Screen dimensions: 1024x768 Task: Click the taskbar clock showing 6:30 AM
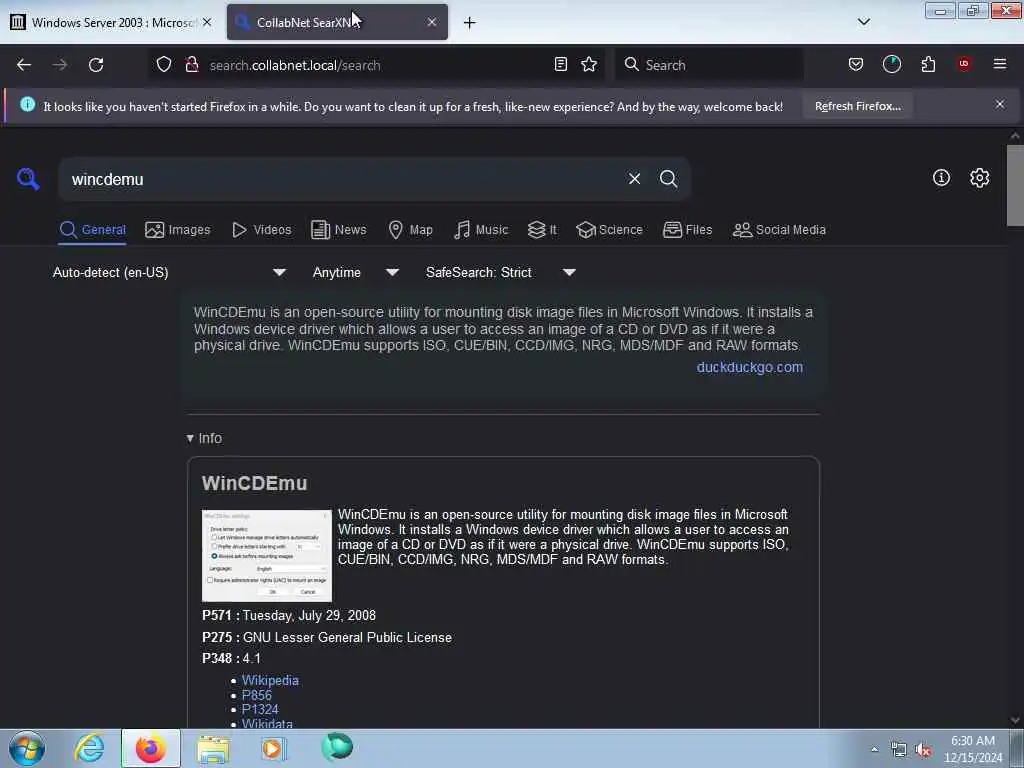coord(973,749)
